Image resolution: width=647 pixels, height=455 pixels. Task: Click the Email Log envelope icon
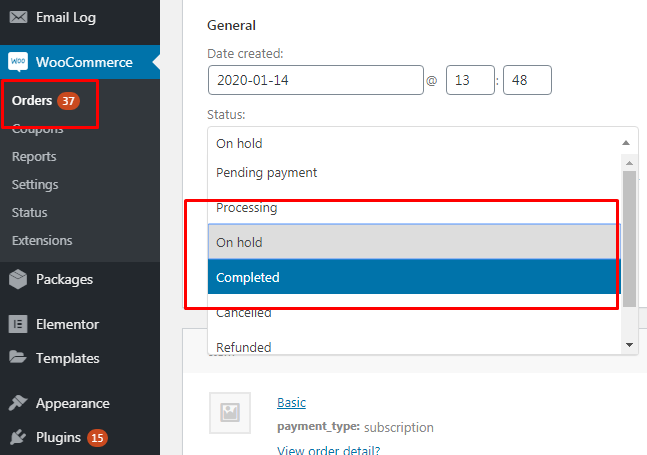[18, 17]
